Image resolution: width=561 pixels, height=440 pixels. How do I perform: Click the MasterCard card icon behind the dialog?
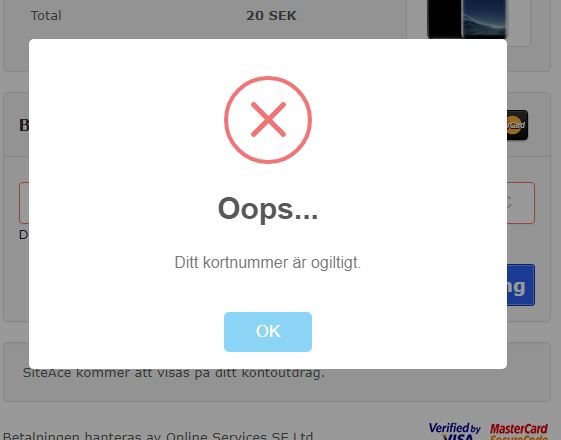click(x=517, y=125)
